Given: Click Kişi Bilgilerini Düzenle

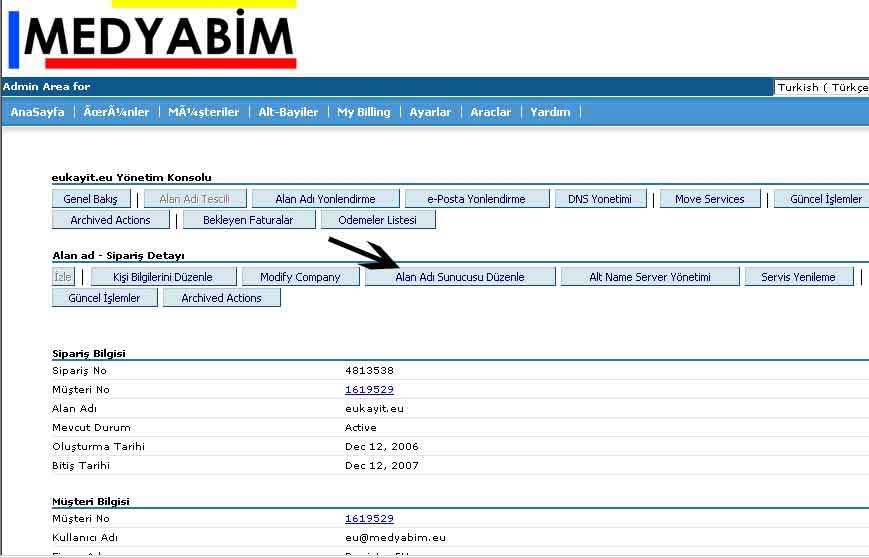Looking at the screenshot, I should (165, 277).
